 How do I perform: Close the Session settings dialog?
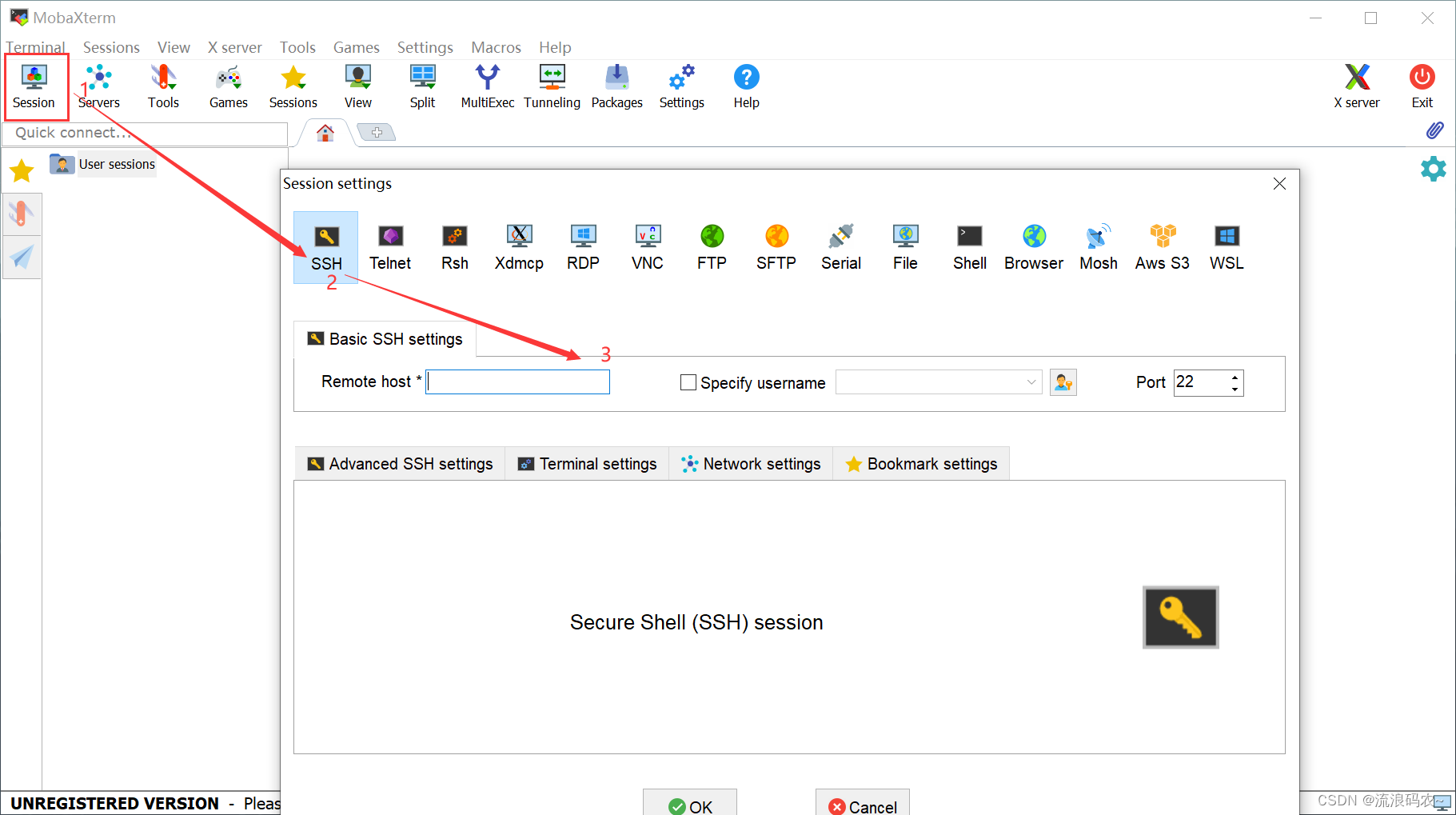[1279, 183]
